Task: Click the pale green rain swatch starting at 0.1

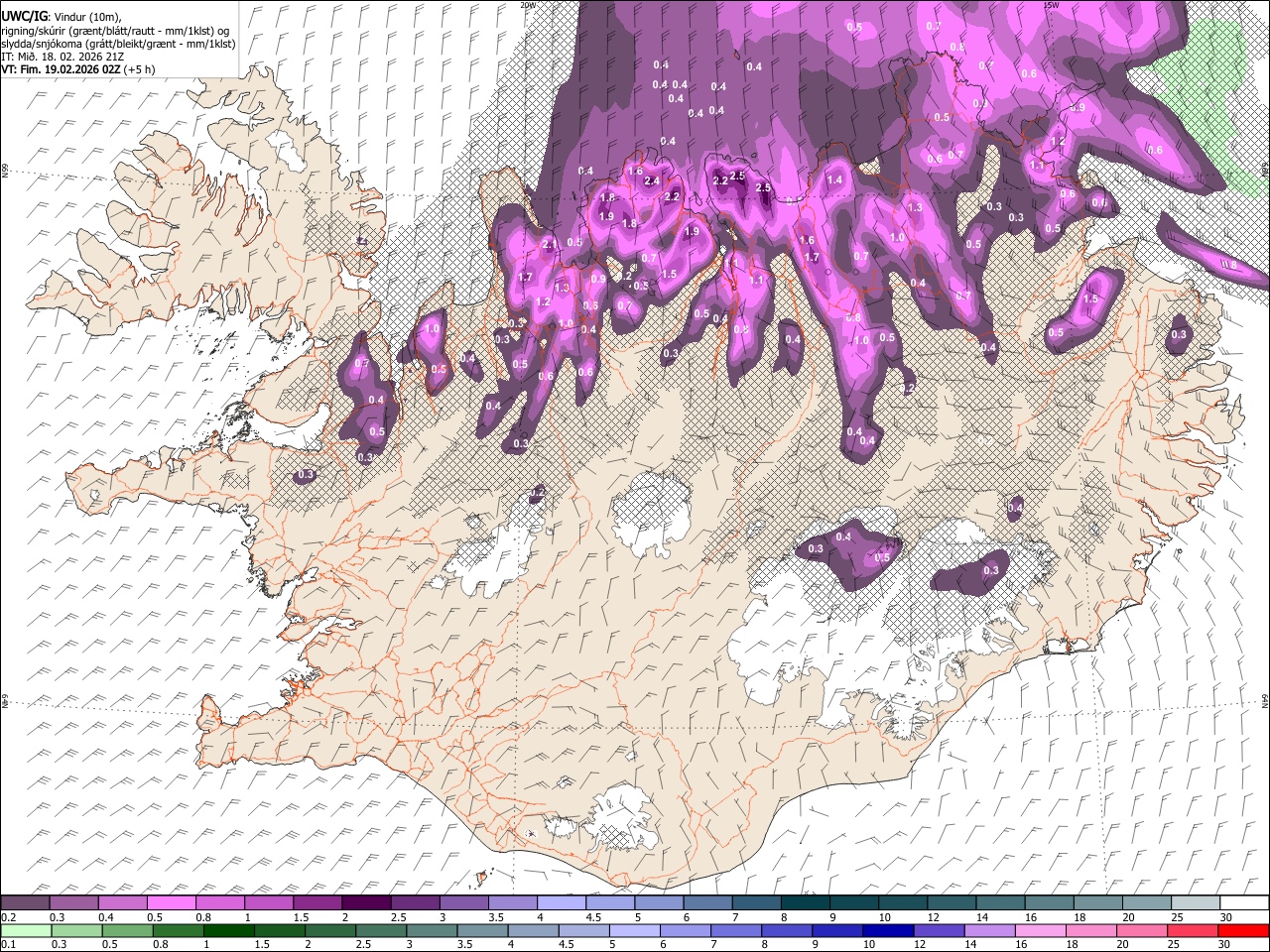Action: [x=25, y=930]
